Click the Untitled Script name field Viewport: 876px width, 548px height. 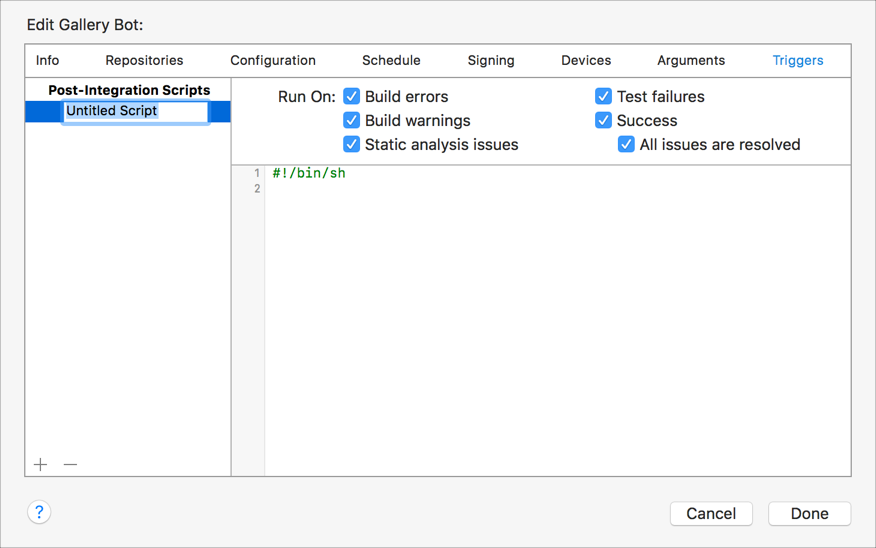[135, 111]
